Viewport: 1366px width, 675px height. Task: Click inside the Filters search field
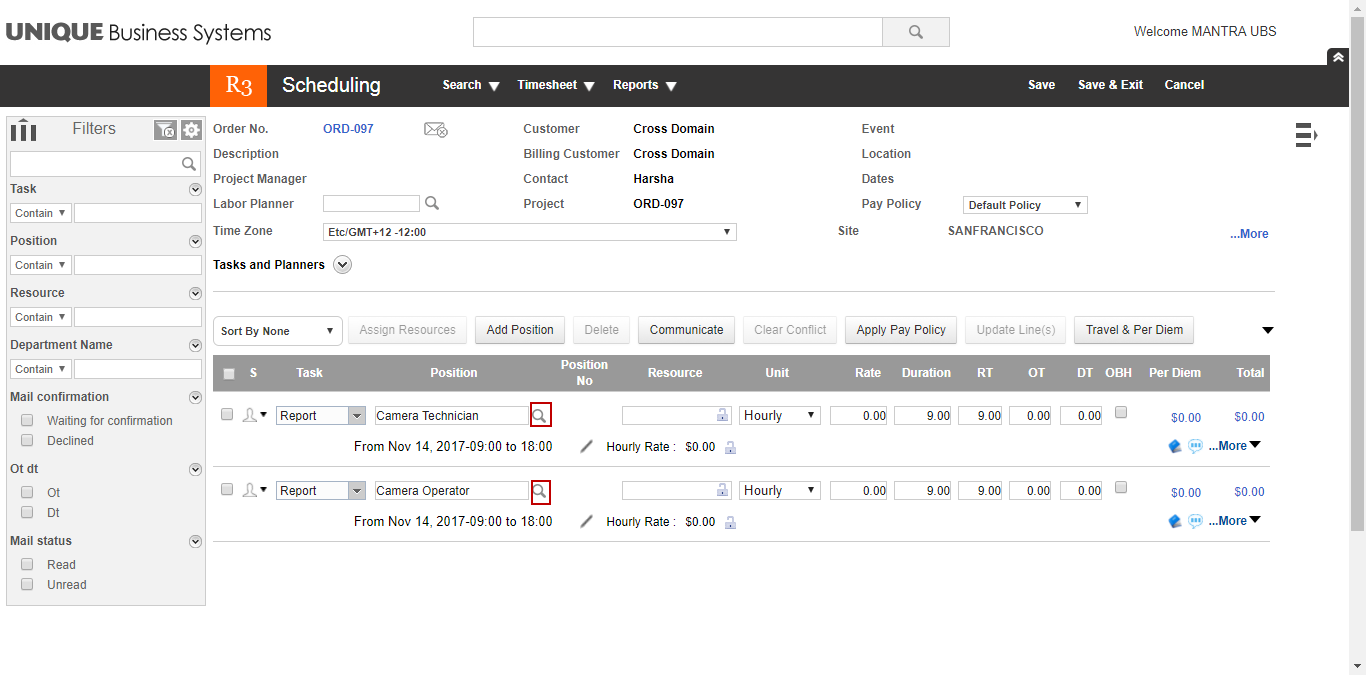click(100, 163)
